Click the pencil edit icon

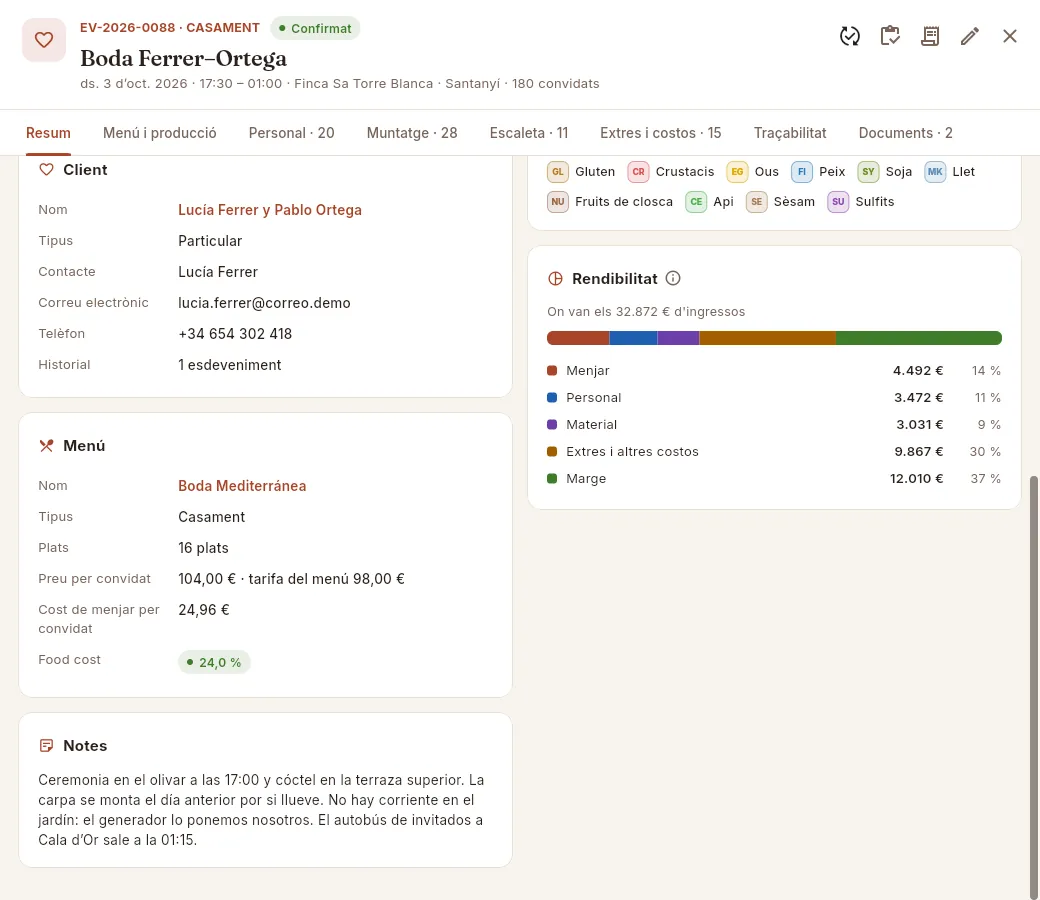[x=970, y=36]
